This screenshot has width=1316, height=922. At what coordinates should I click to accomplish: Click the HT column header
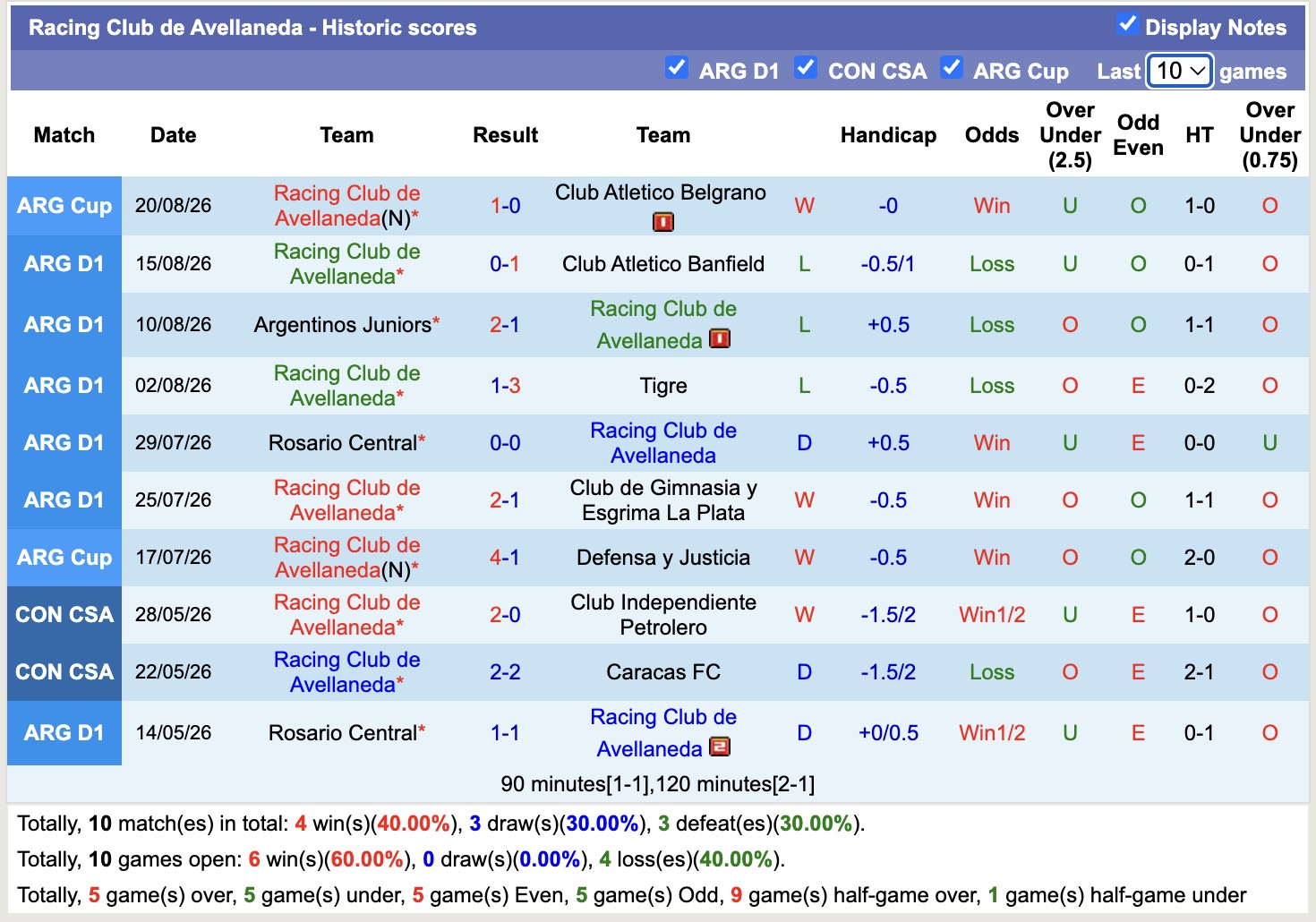pos(1199,135)
